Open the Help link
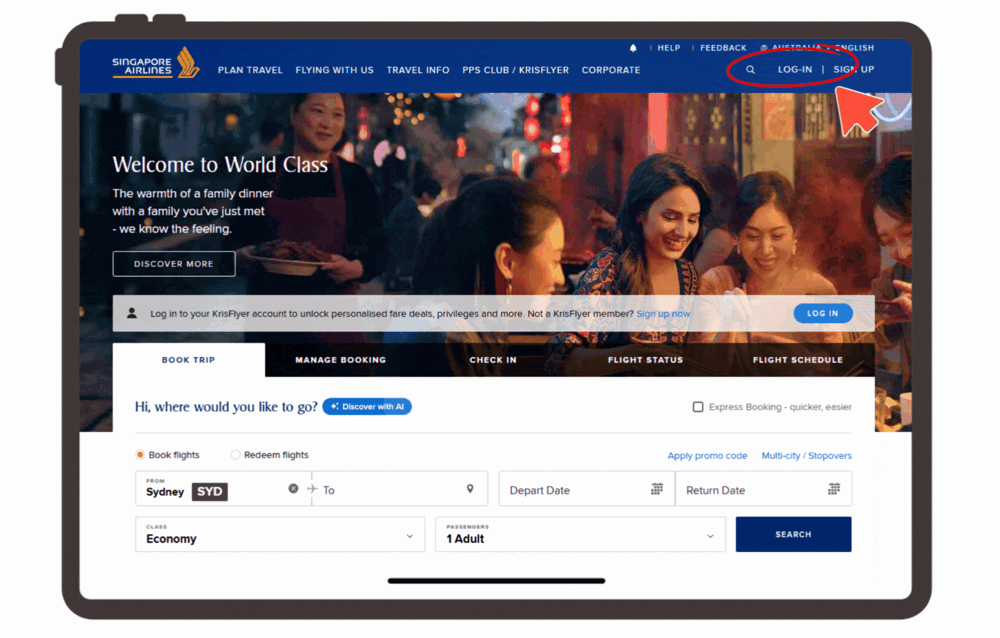The image size is (1000, 638). tap(669, 48)
